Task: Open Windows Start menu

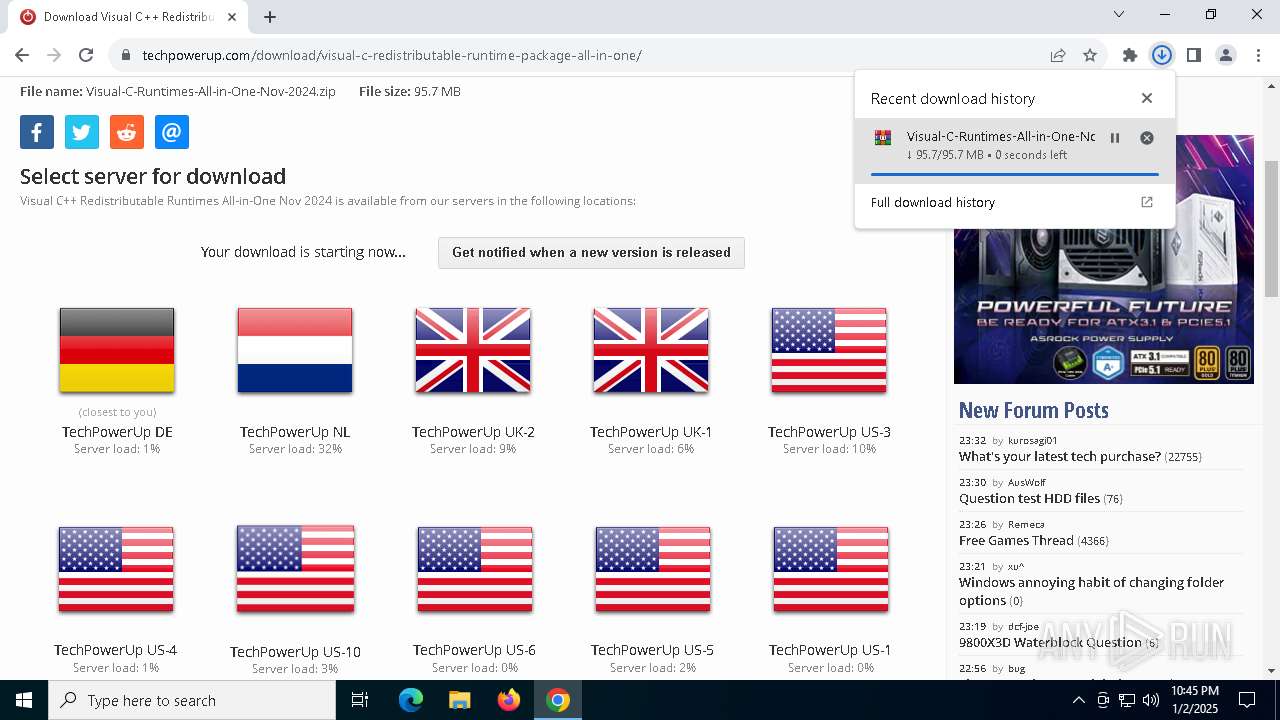Action: click(24, 700)
